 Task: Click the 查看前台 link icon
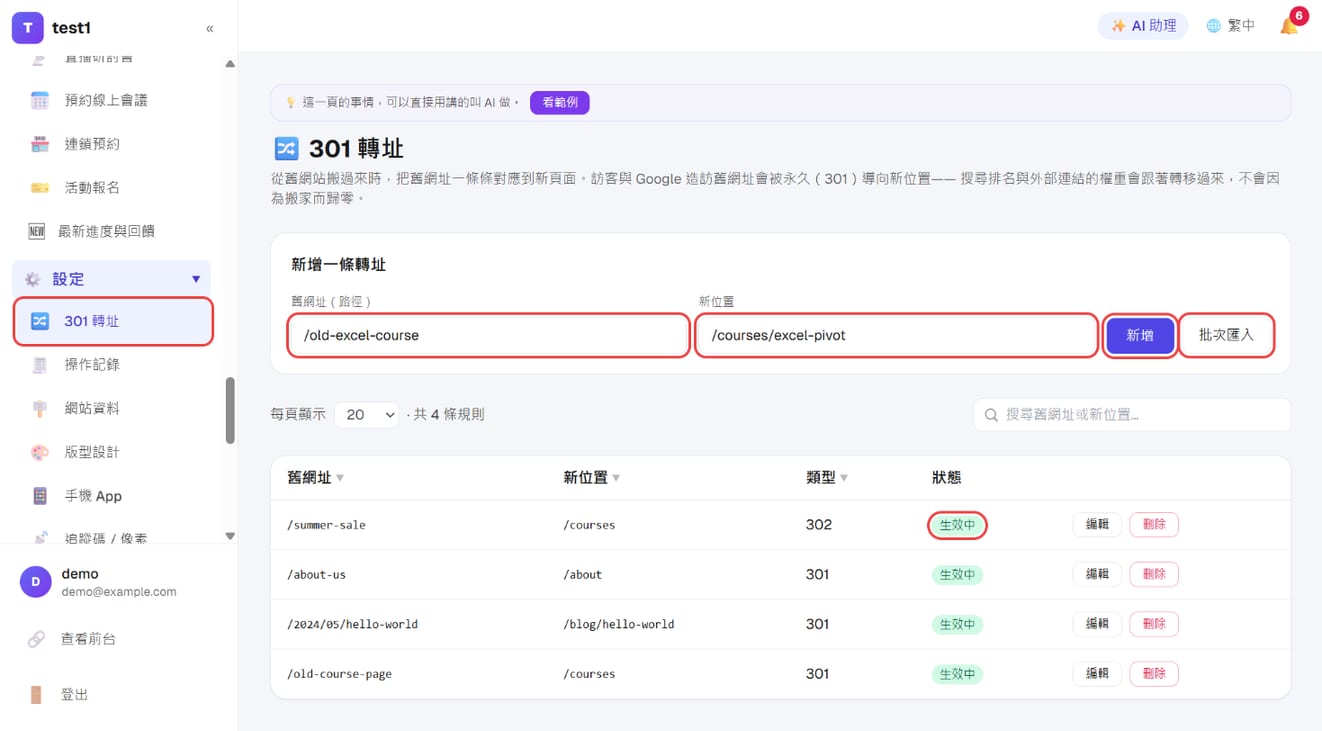(36, 639)
